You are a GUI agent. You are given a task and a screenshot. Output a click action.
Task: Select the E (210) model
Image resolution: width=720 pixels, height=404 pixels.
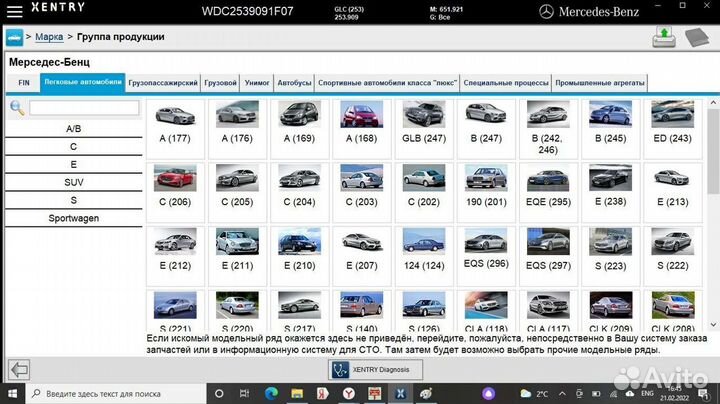click(x=299, y=256)
